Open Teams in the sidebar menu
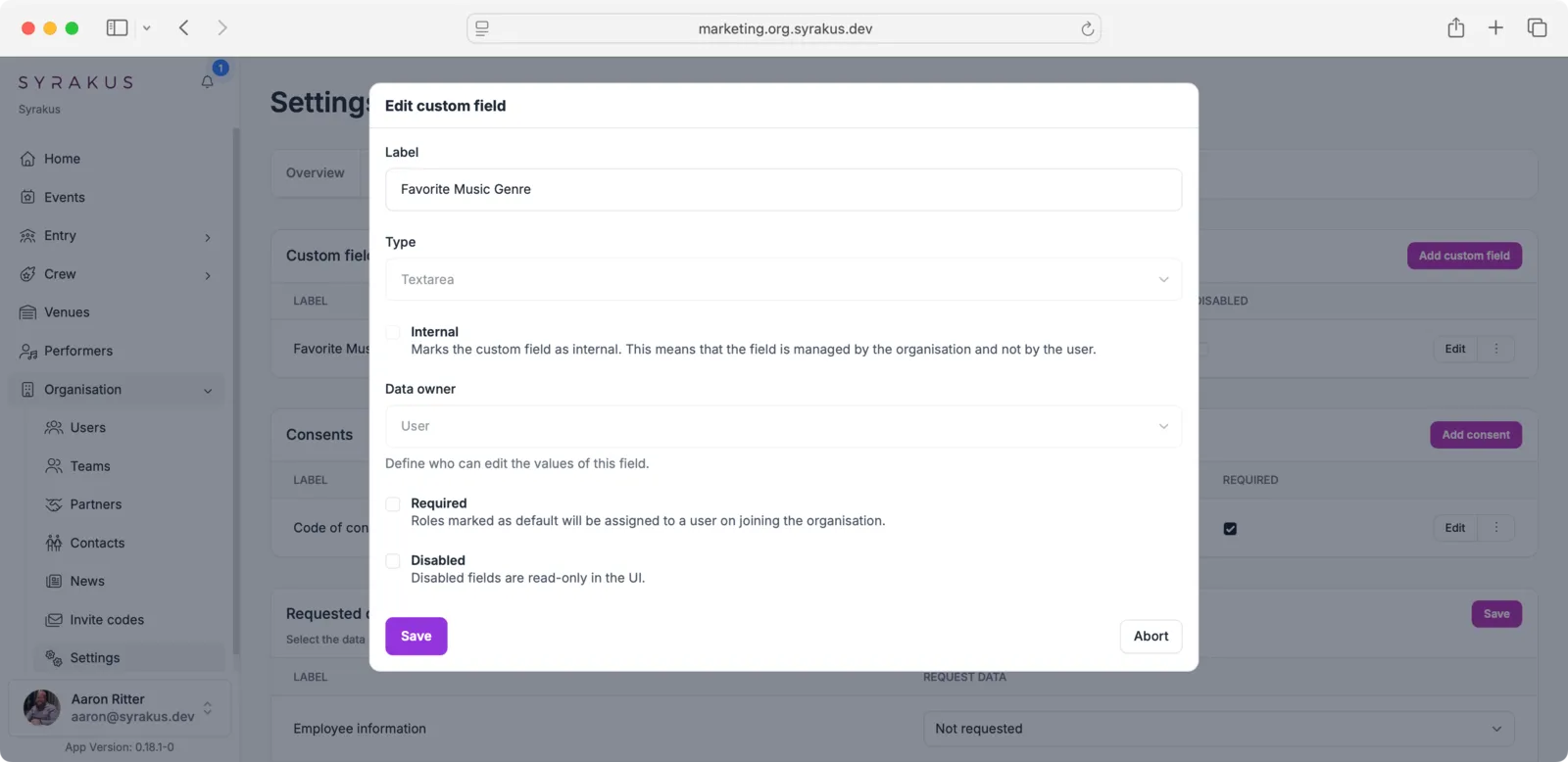 [x=90, y=466]
